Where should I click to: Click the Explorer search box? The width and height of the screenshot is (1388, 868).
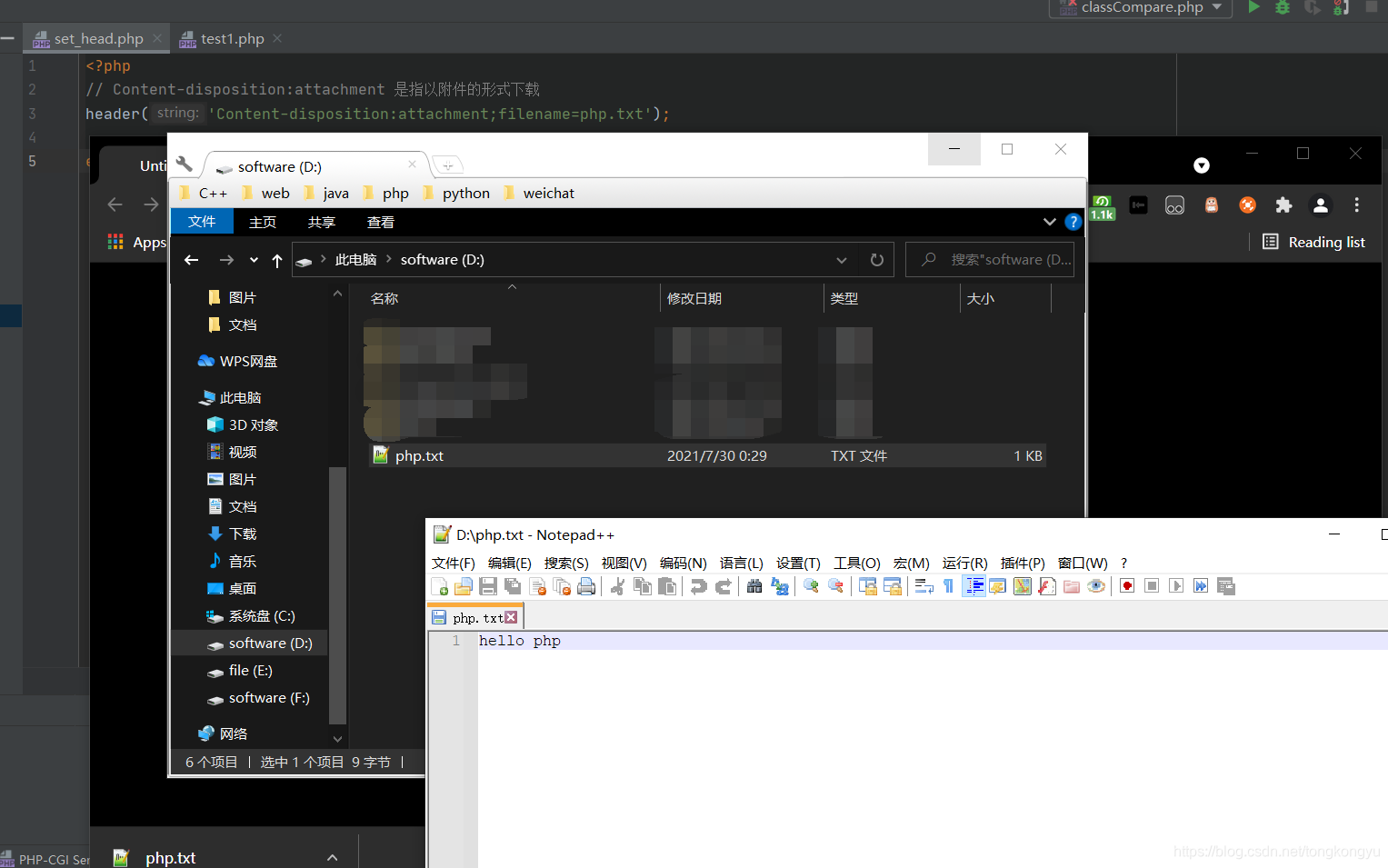tap(990, 260)
